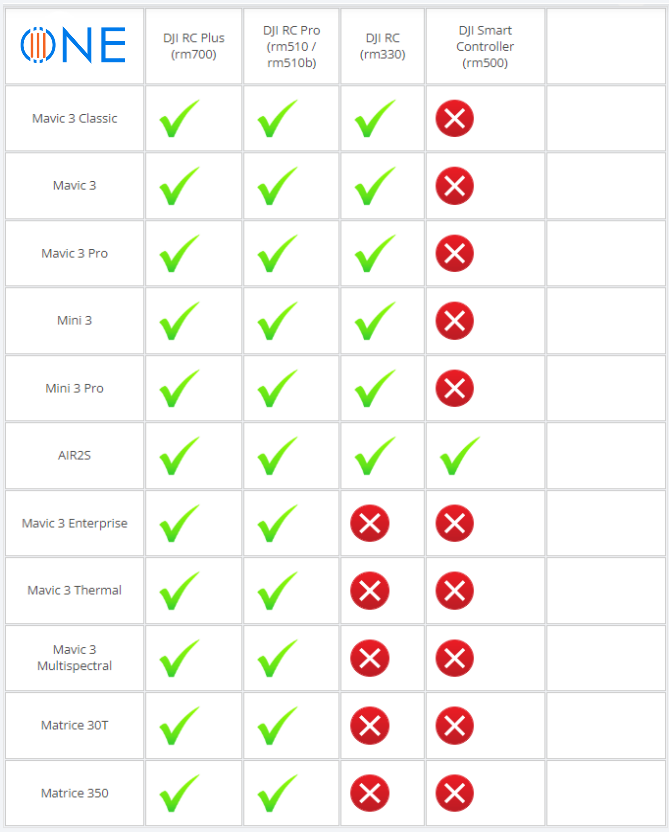The width and height of the screenshot is (669, 832).
Task: Click the red cross for Mavic 3 Classic Smart Controller
Action: pos(455,118)
